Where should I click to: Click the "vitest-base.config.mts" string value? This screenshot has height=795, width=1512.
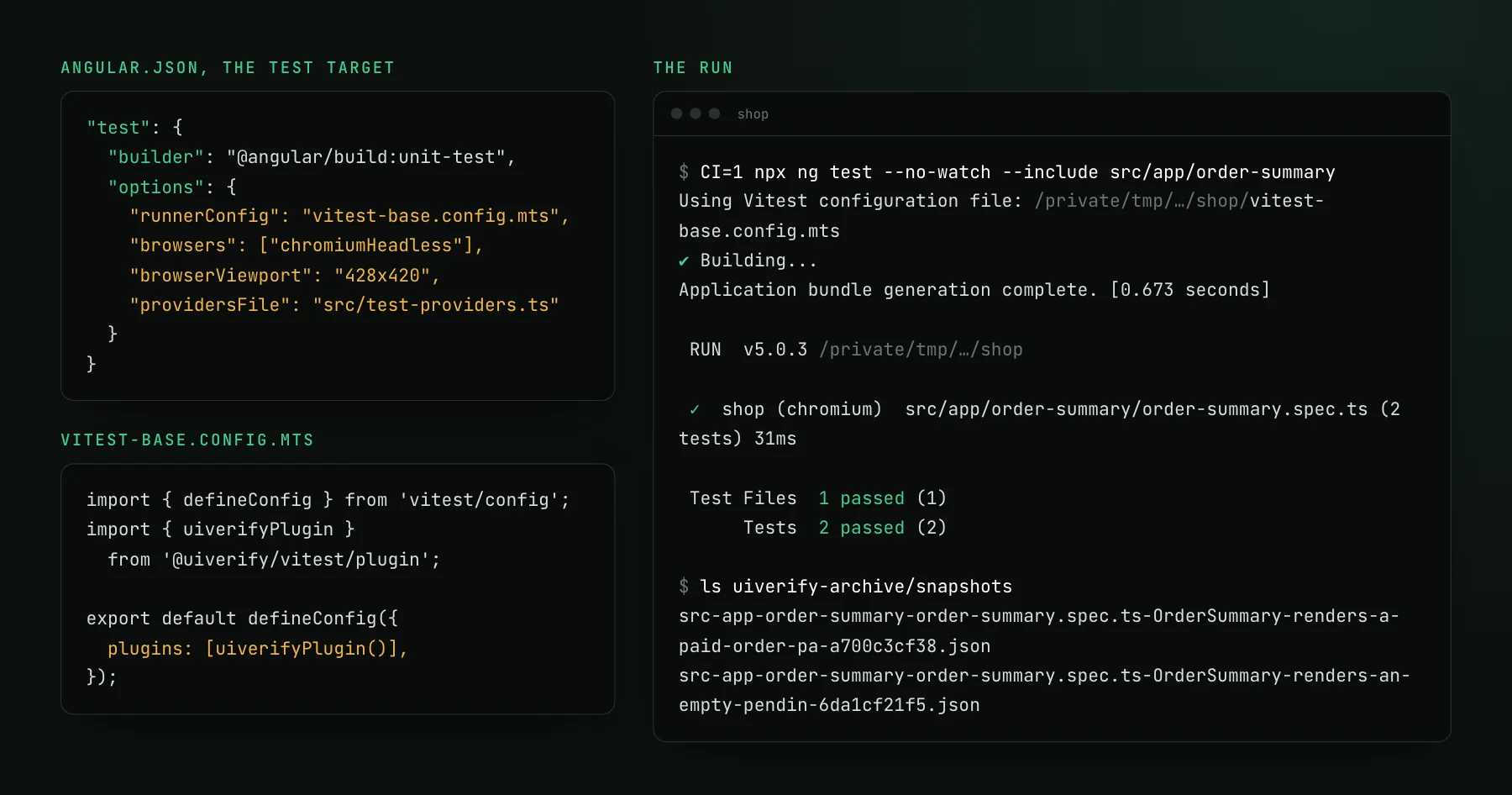pos(431,216)
